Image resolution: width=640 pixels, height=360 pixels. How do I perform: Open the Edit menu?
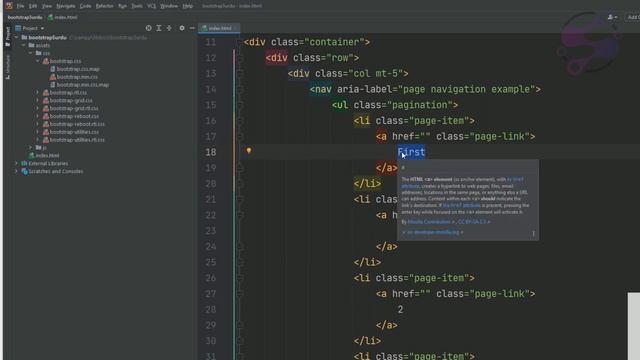pyautogui.click(x=33, y=6)
